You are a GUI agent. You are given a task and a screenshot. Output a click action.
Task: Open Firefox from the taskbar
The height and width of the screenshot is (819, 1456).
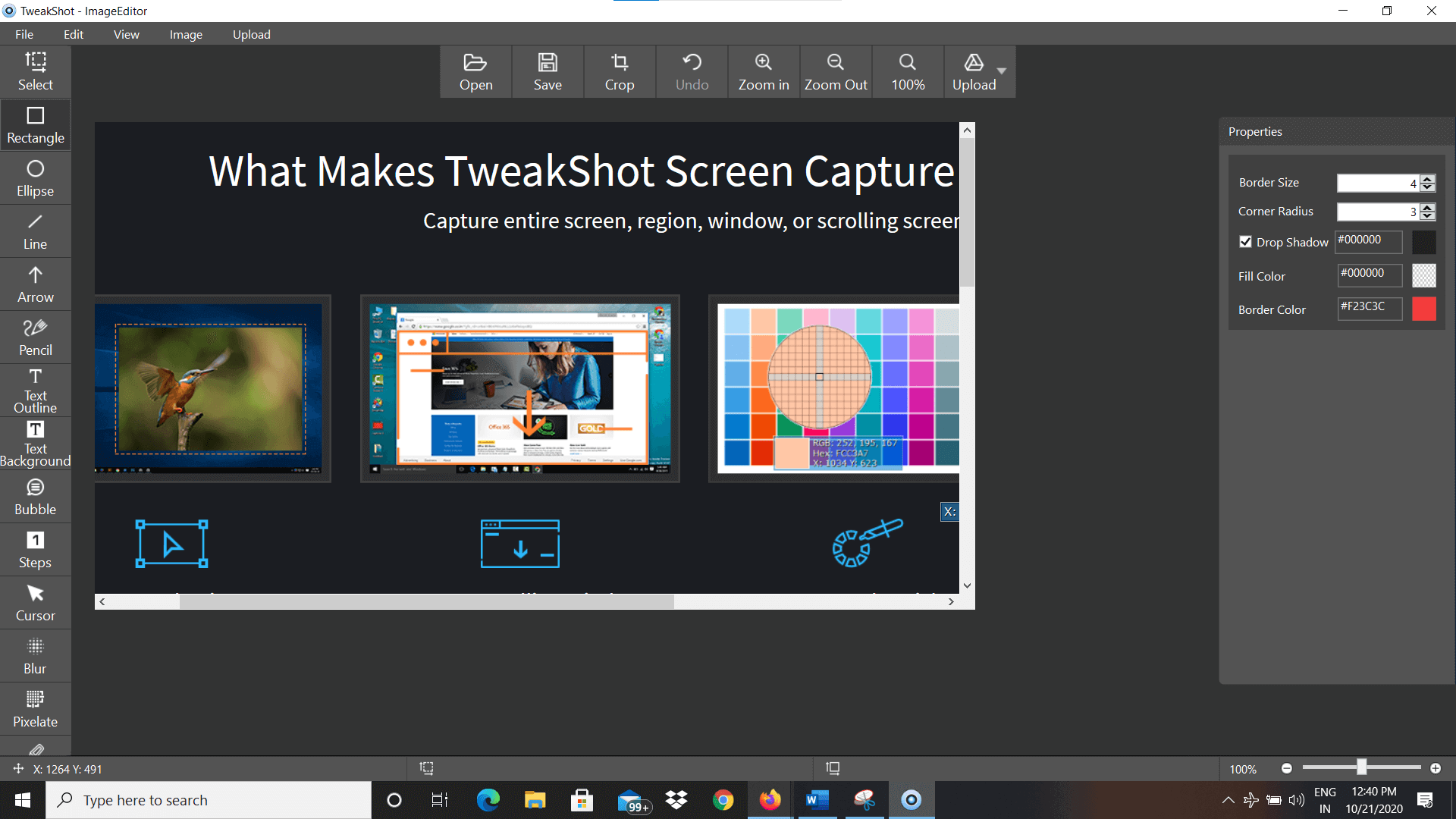pos(770,800)
